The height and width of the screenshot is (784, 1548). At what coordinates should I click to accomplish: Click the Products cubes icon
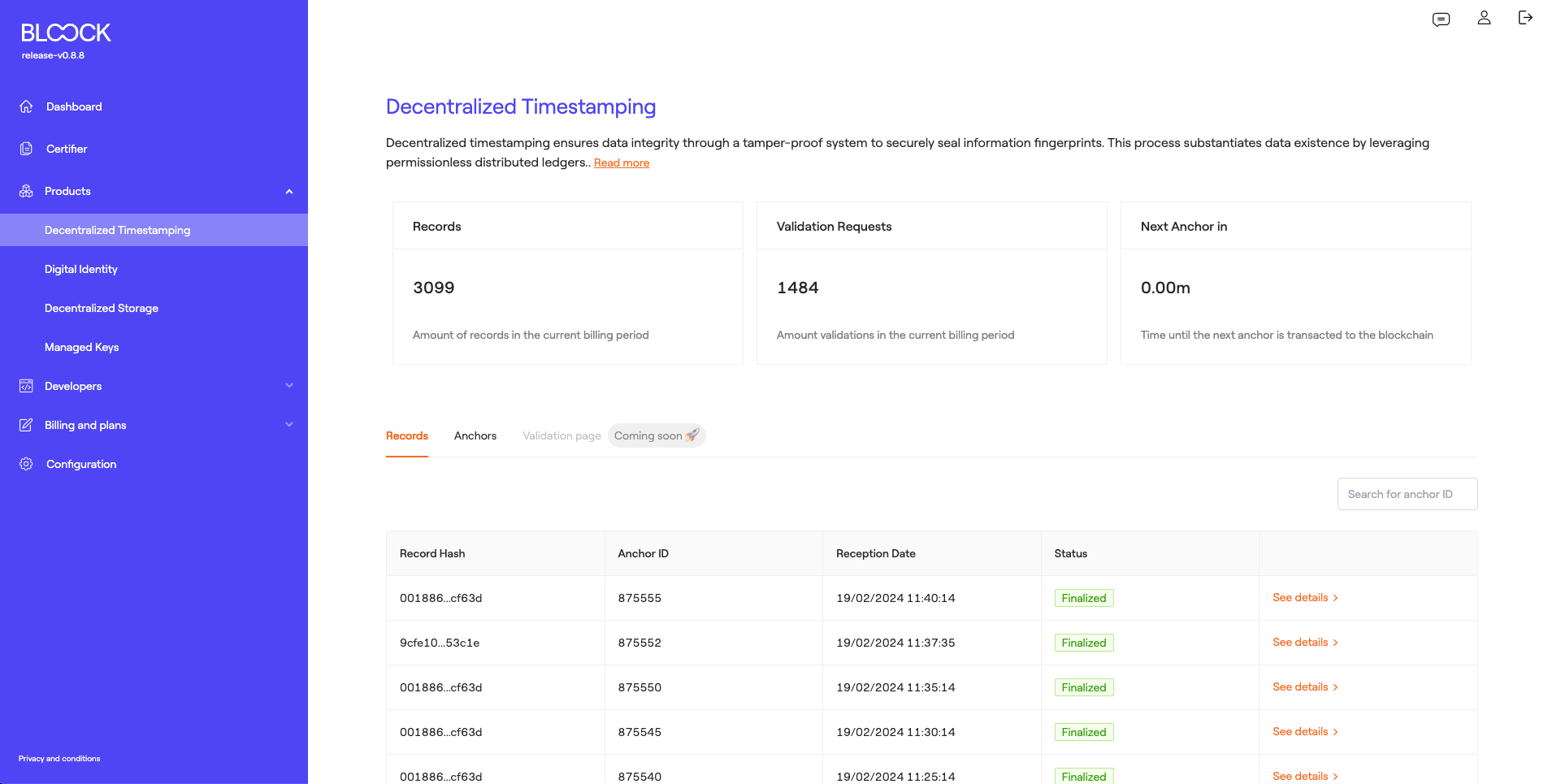(x=26, y=191)
